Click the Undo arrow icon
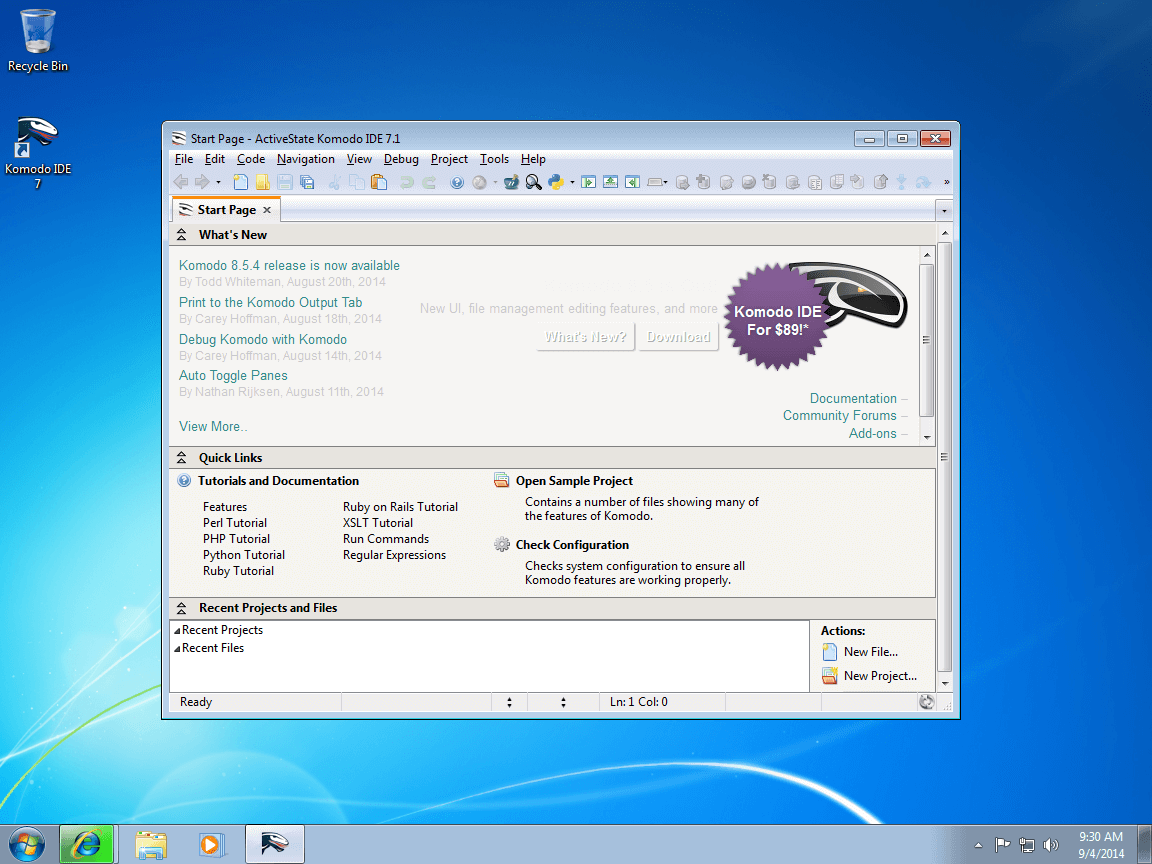 (x=406, y=182)
